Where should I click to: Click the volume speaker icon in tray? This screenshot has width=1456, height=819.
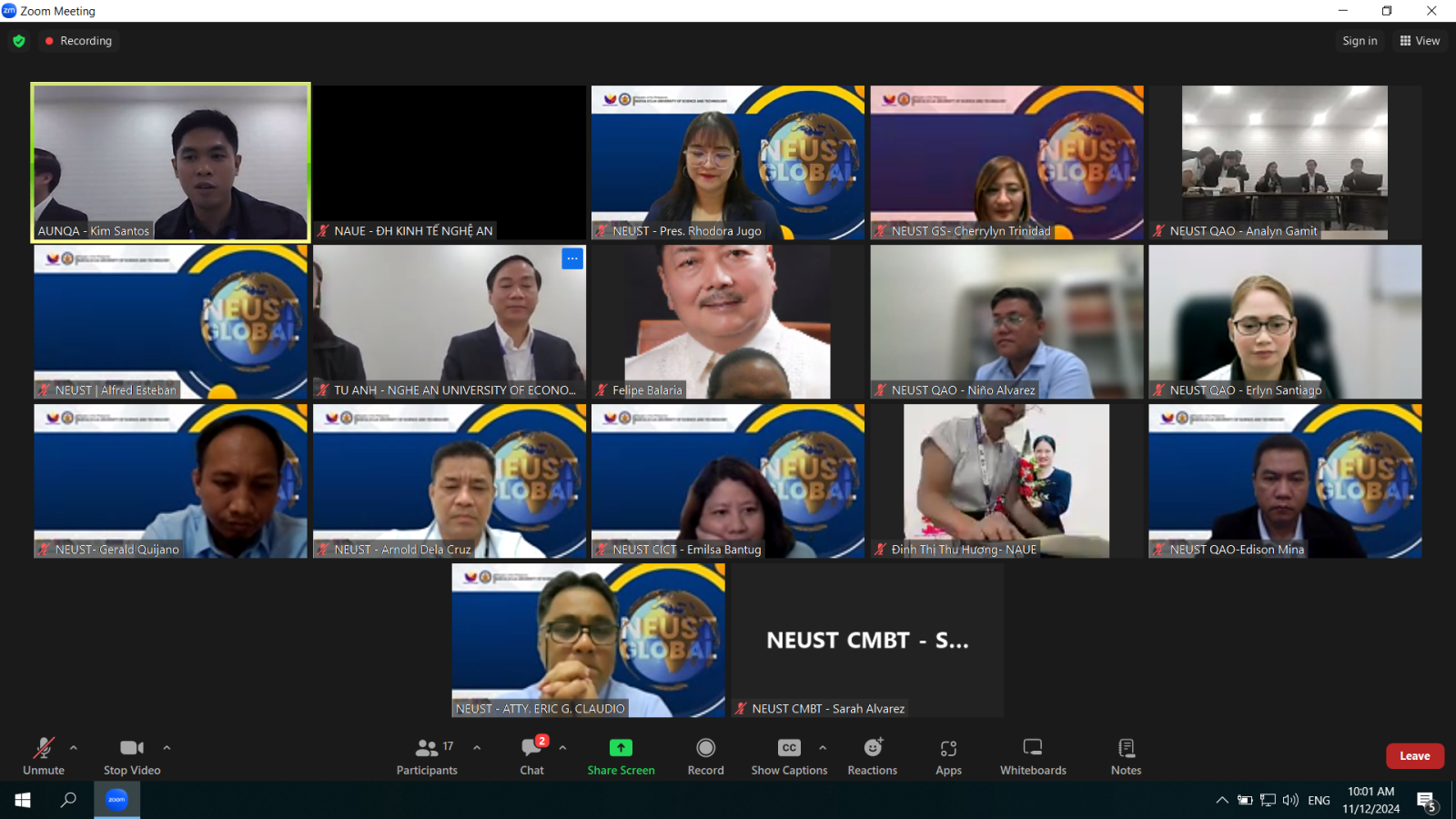[1290, 801]
